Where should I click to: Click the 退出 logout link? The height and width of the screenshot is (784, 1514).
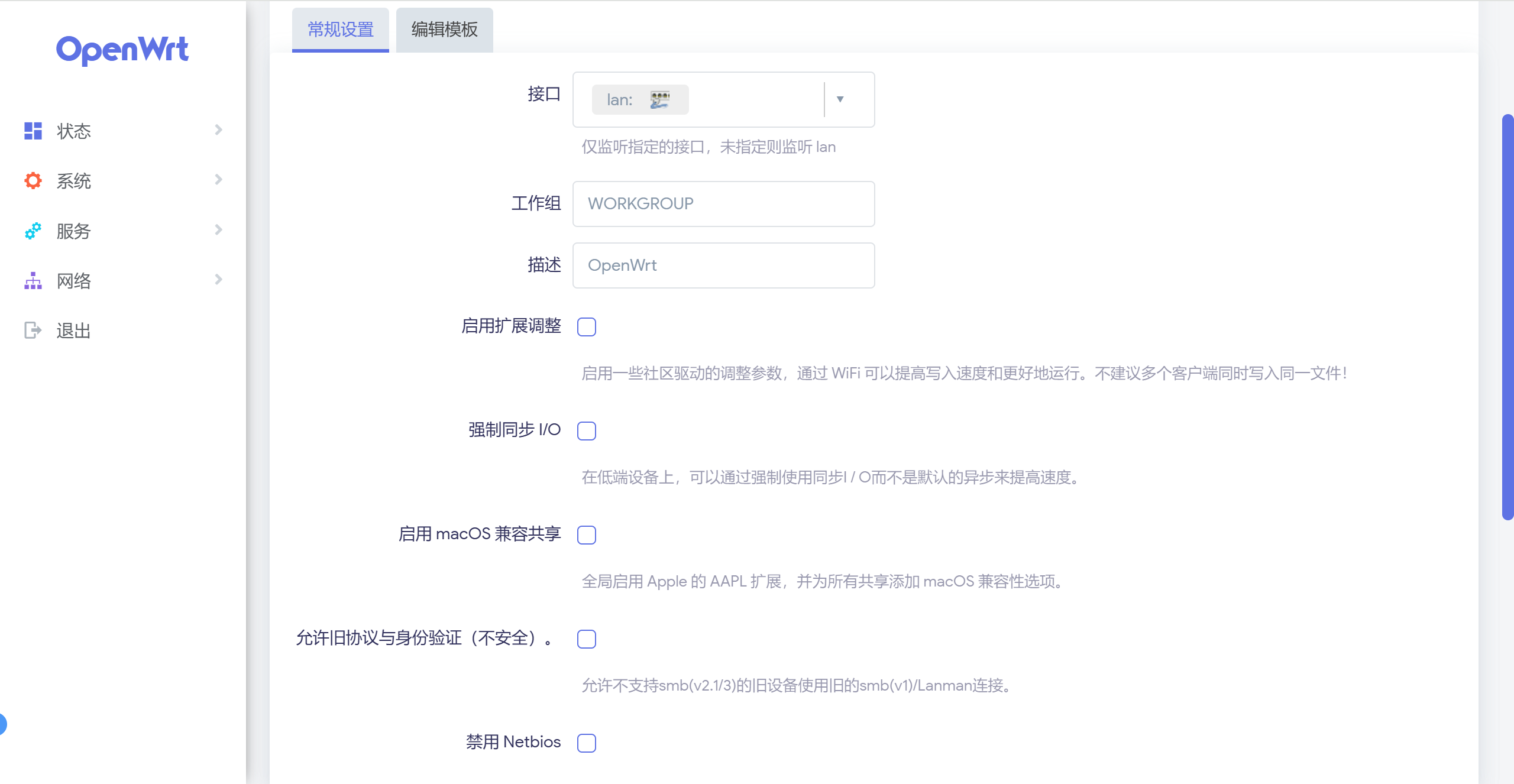pyautogui.click(x=73, y=331)
